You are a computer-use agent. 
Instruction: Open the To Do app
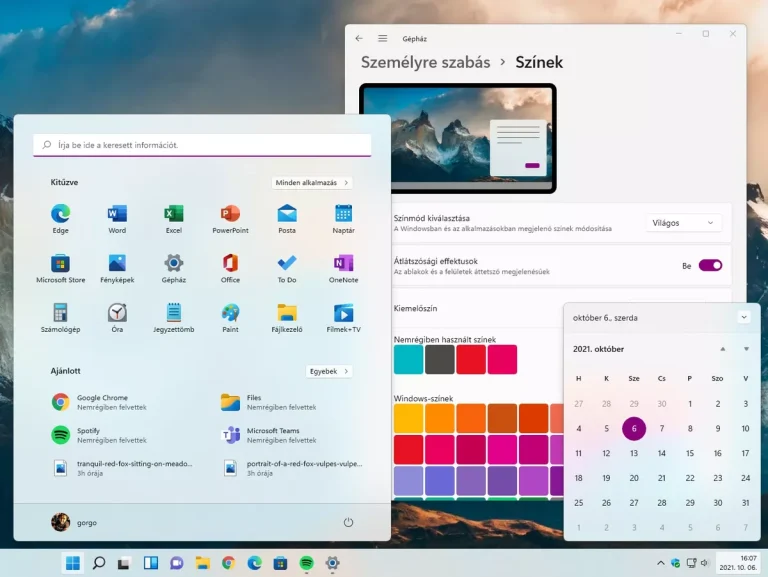point(287,268)
